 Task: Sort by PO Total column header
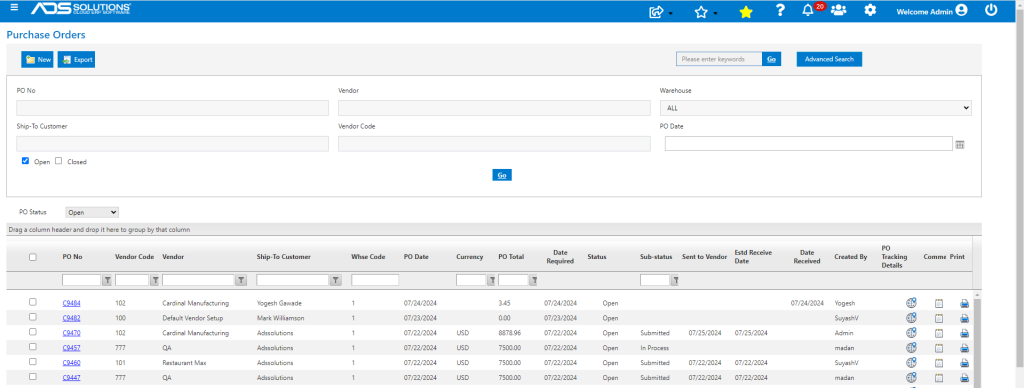click(x=511, y=257)
